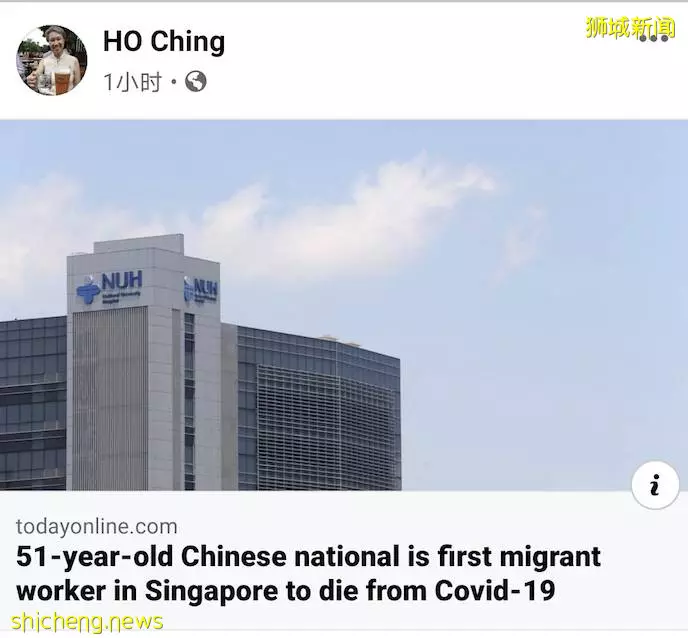Click empty header space right of HO Ching

coord(404,57)
